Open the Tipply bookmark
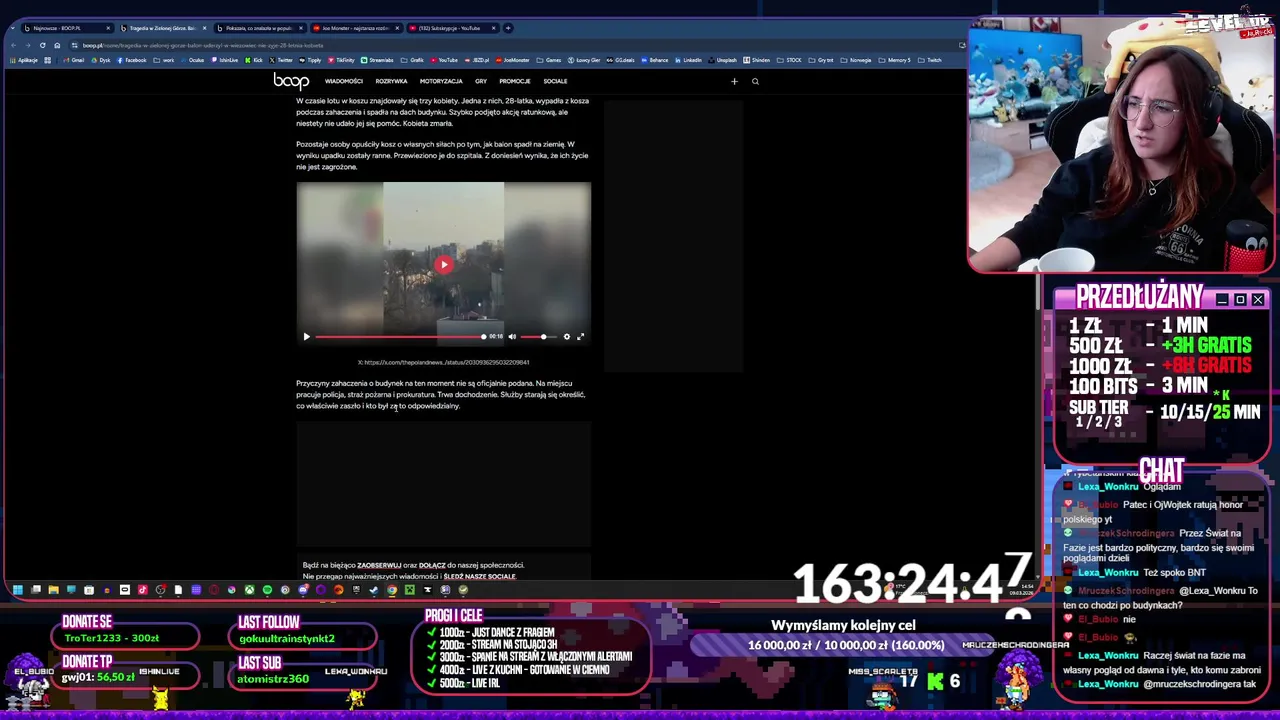Viewport: 1280px width, 720px height. (310, 60)
